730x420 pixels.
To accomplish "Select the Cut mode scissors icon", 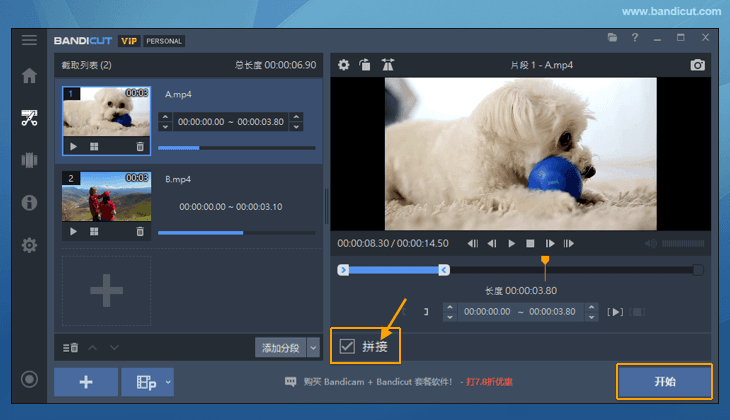I will [x=29, y=118].
